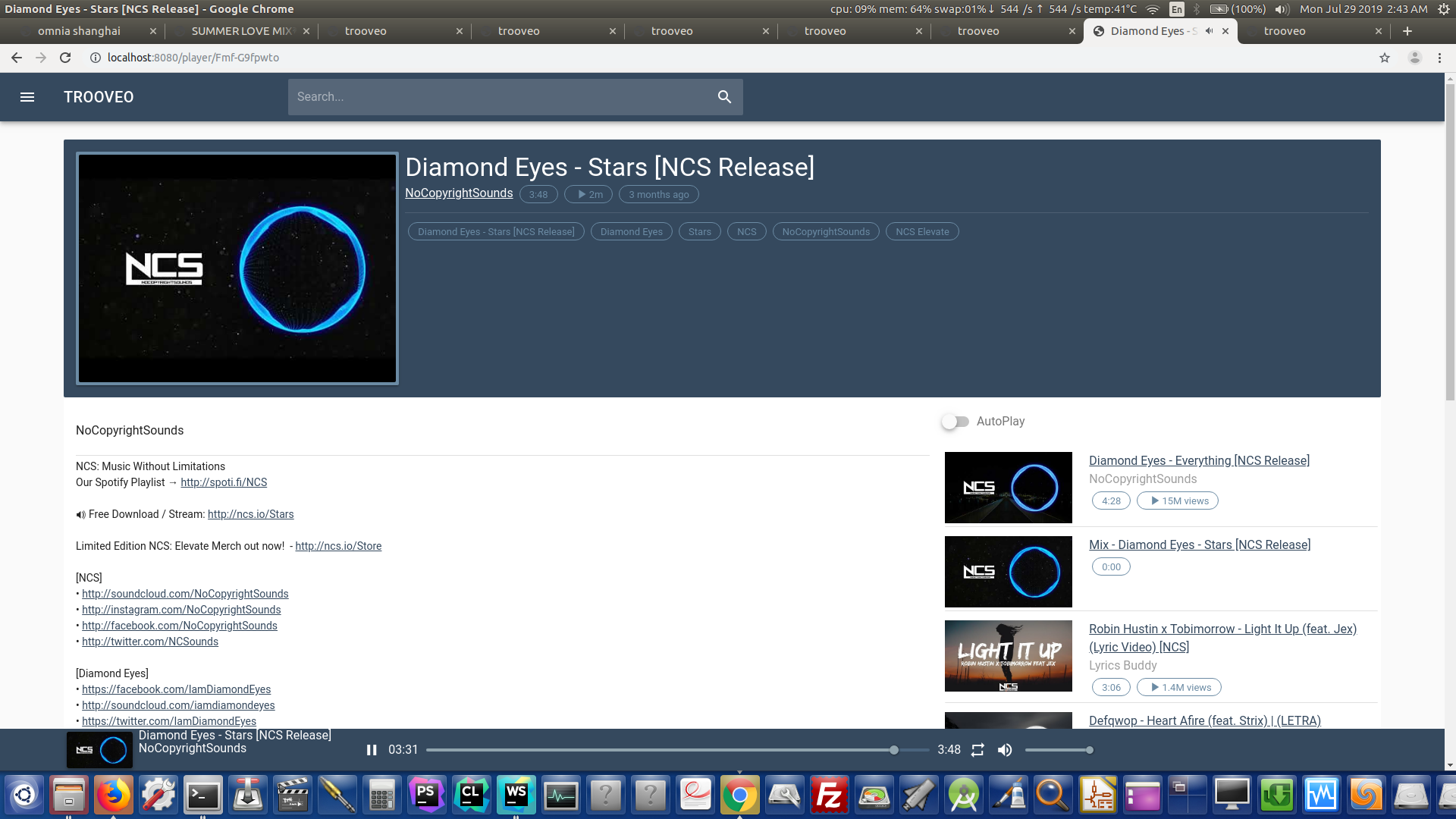Open Chrome's three-dot menu
Viewport: 1456px width, 819px height.
pos(1439,58)
